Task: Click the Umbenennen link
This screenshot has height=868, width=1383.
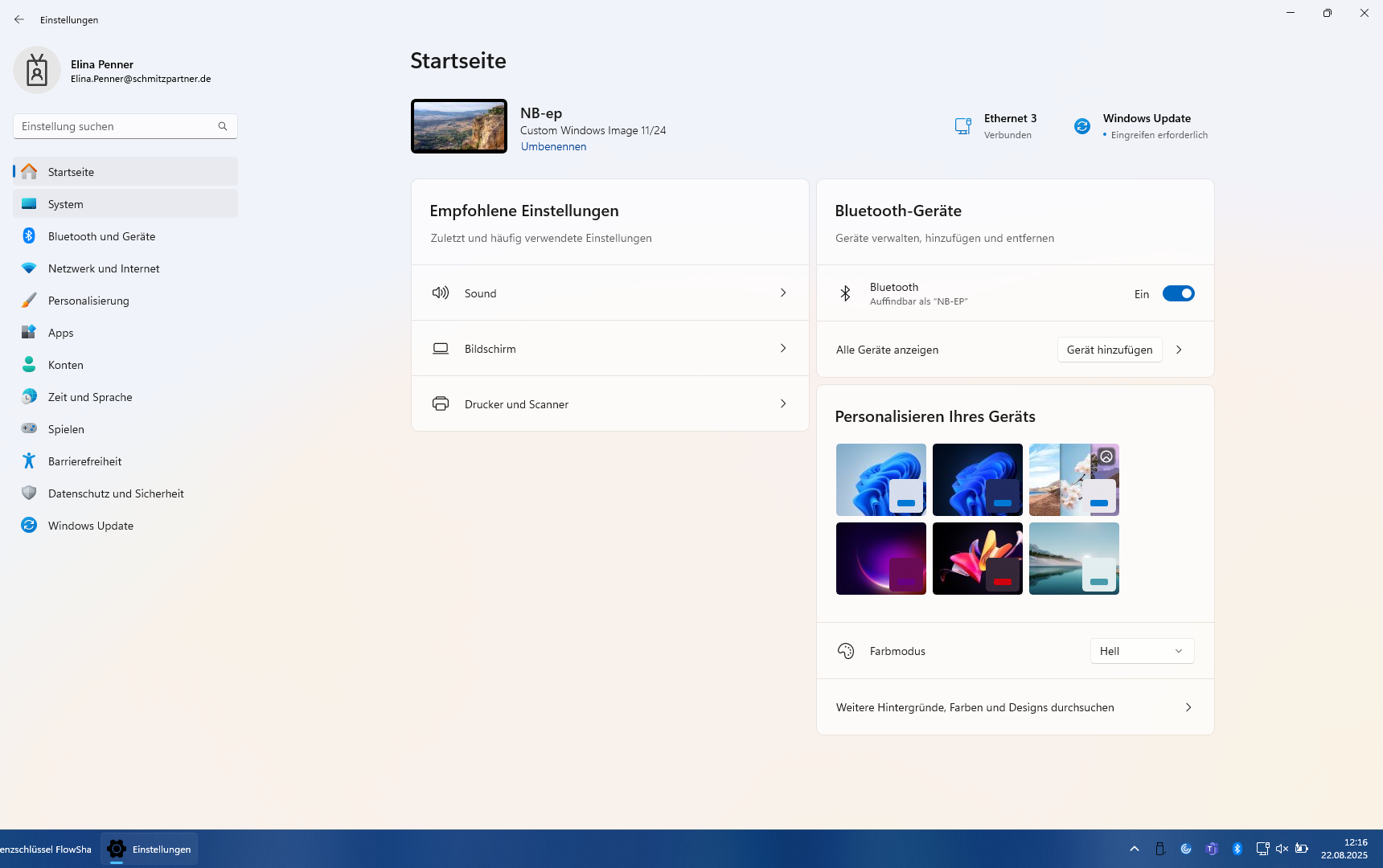Action: click(x=553, y=146)
